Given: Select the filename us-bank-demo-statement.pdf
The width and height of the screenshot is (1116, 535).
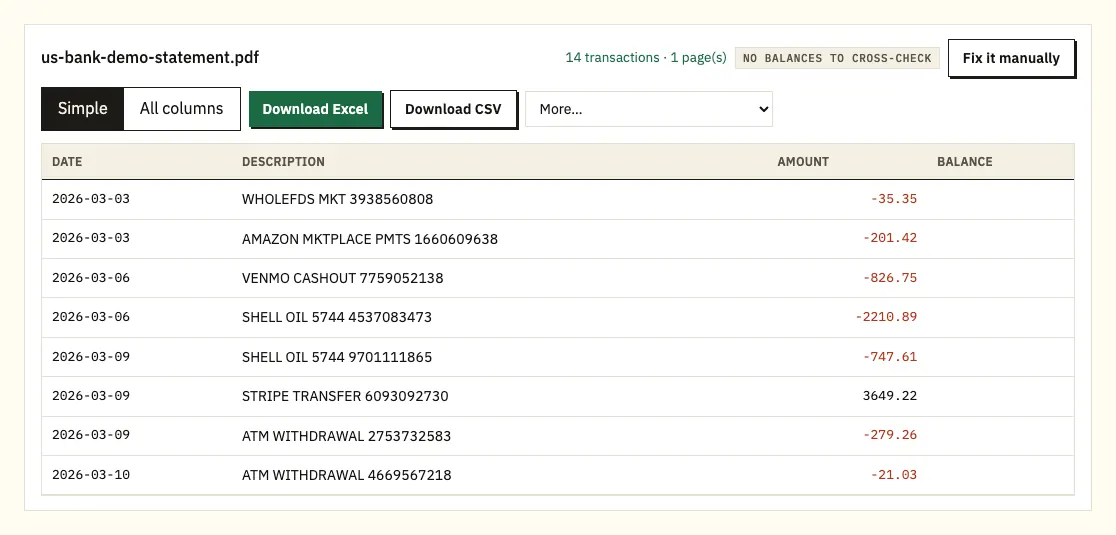Looking at the screenshot, I should [x=150, y=57].
